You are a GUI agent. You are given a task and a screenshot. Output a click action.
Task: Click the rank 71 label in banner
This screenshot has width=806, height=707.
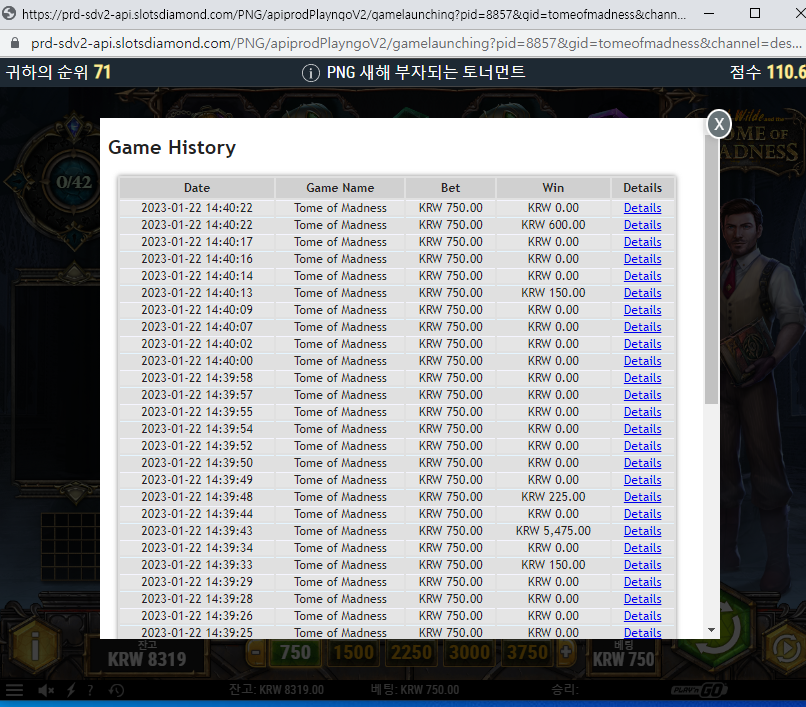click(58, 72)
